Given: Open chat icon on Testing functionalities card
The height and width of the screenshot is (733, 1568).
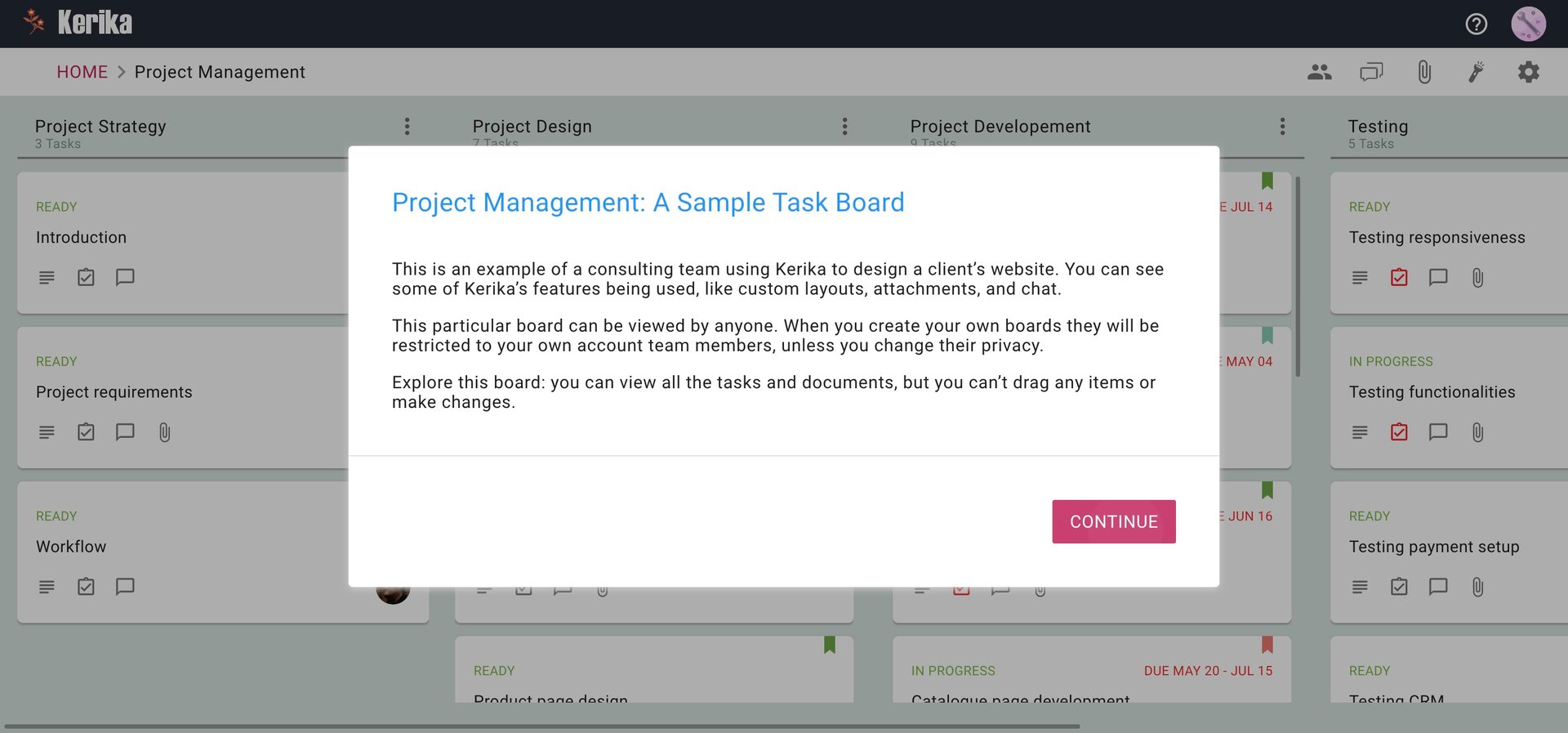Looking at the screenshot, I should (x=1438, y=432).
